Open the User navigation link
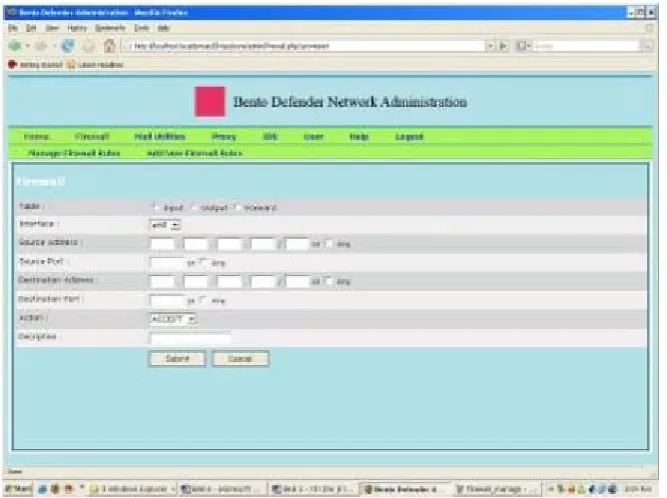This screenshot has height=498, width=667. pyautogui.click(x=314, y=137)
